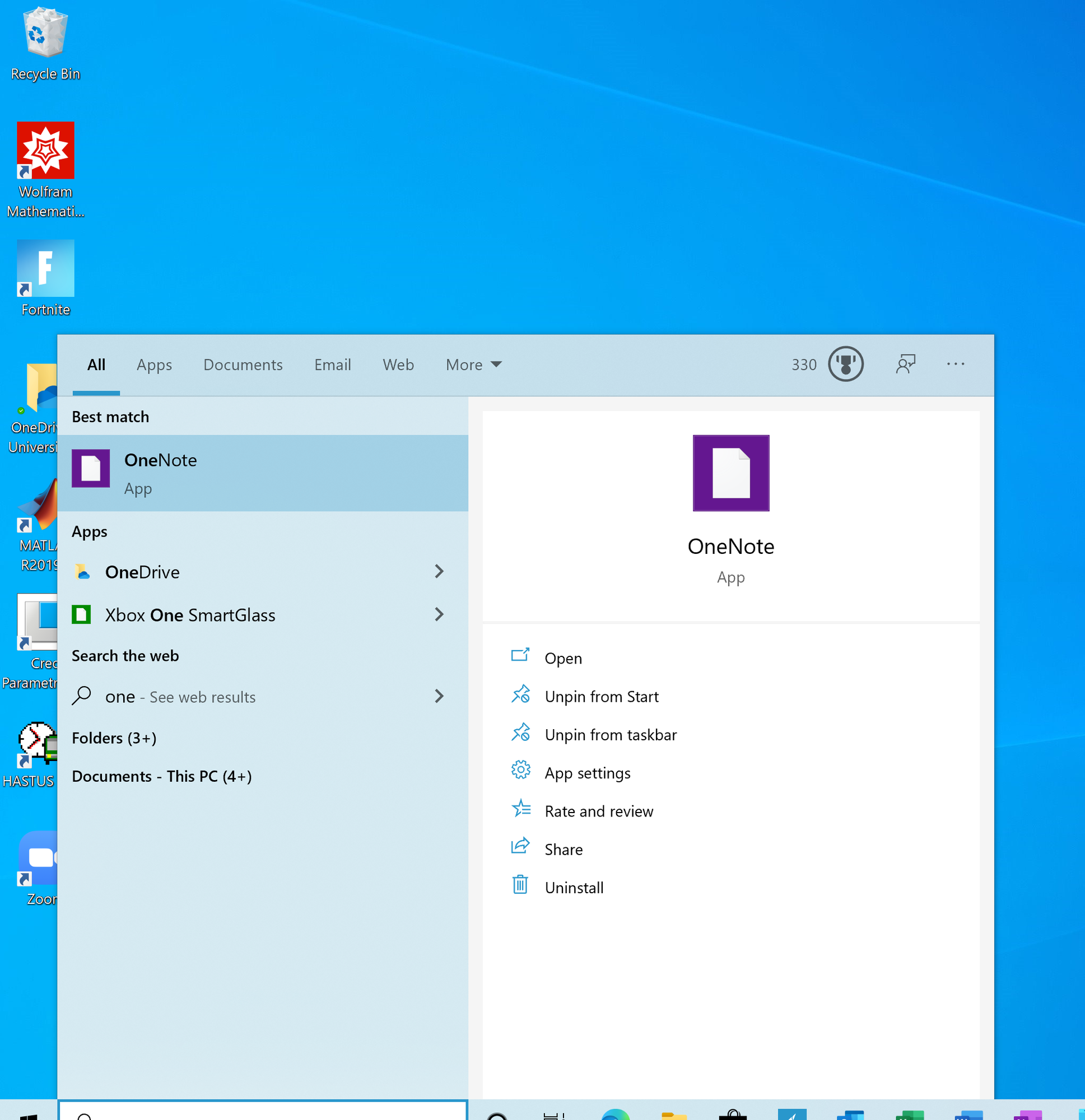
Task: Click the OneDrive cloud icon in Apps list
Action: [82, 571]
